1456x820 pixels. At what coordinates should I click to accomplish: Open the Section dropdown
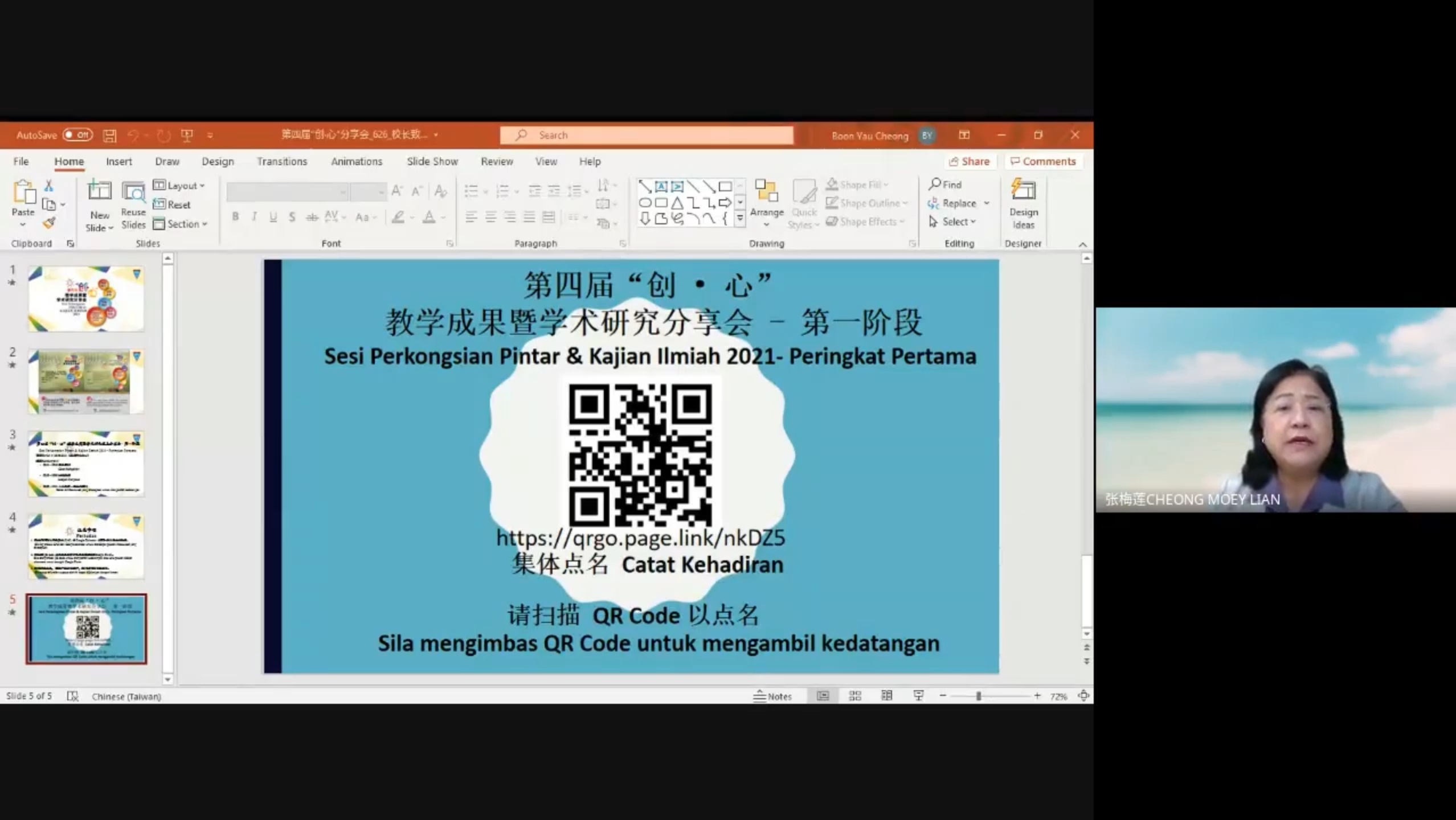[x=180, y=224]
